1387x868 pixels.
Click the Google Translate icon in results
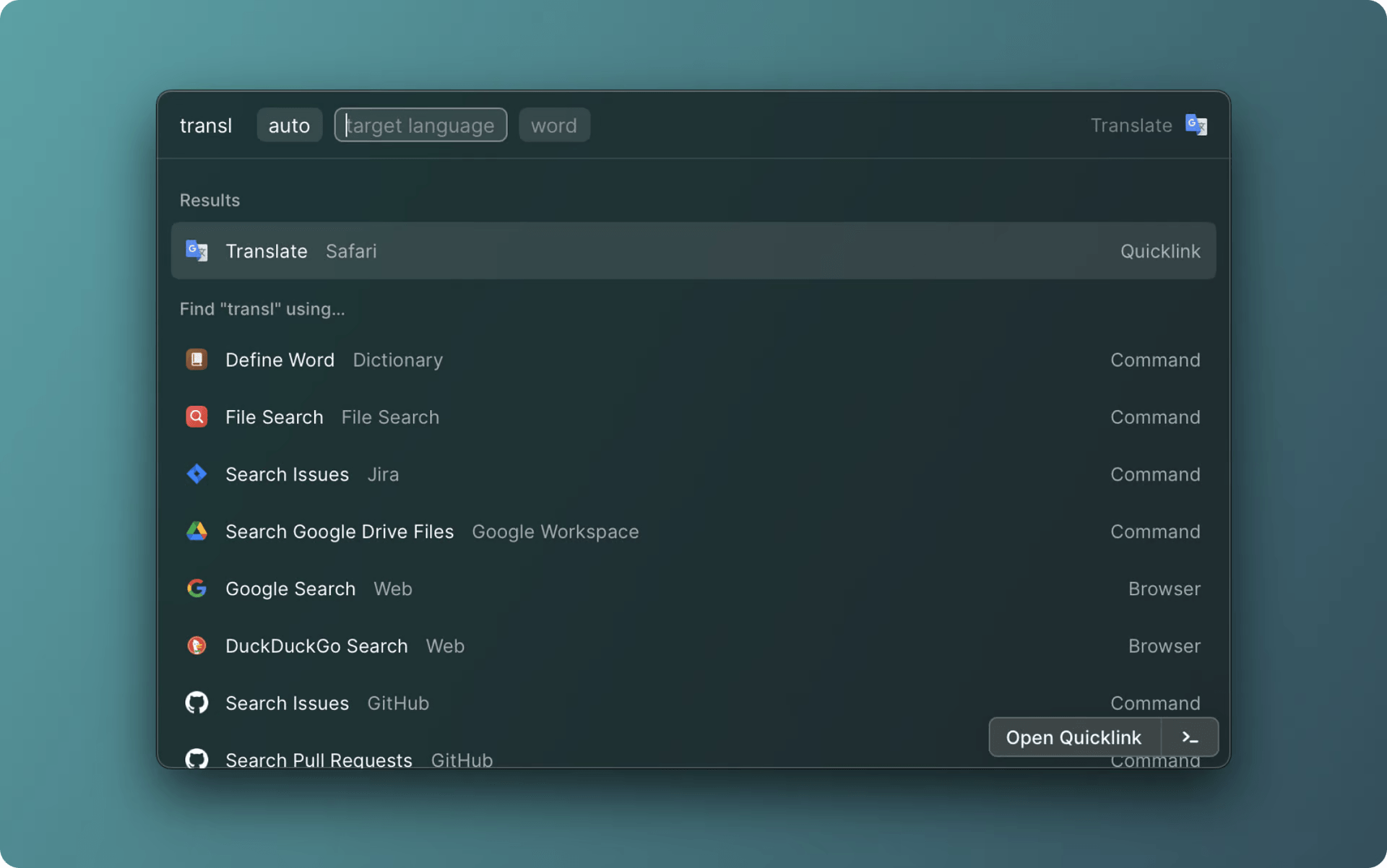tap(196, 251)
